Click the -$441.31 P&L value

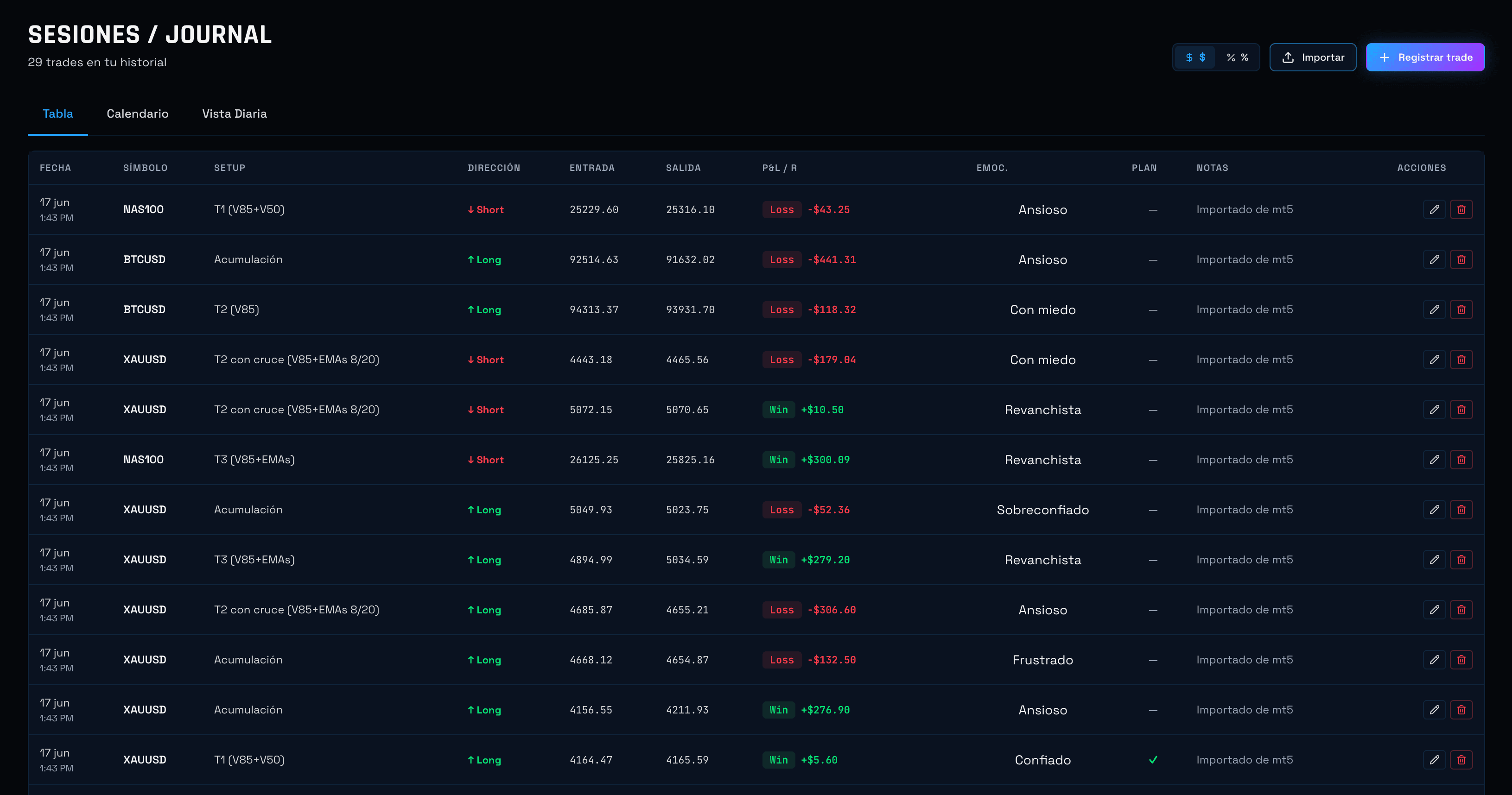click(831, 259)
